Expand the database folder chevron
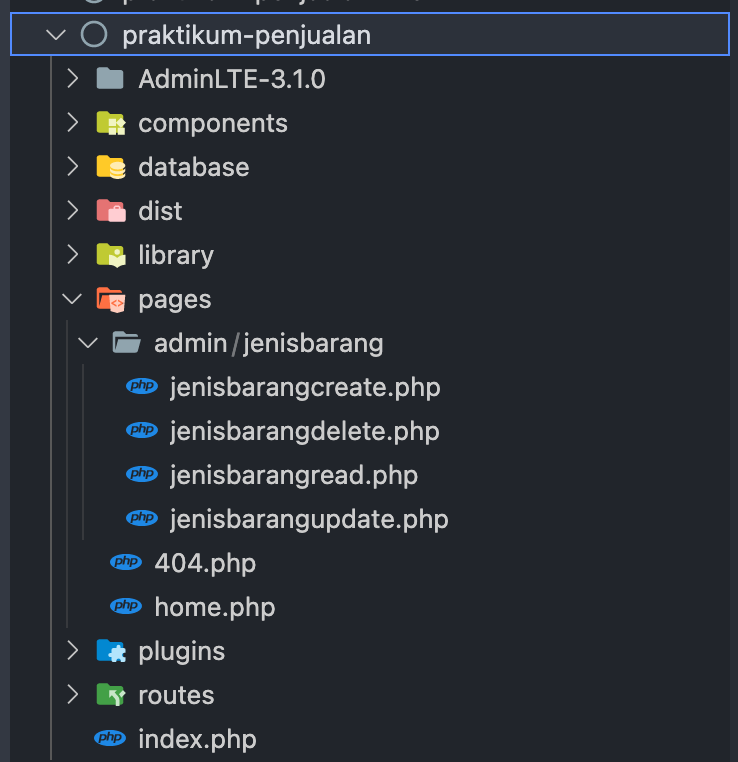 tap(73, 167)
